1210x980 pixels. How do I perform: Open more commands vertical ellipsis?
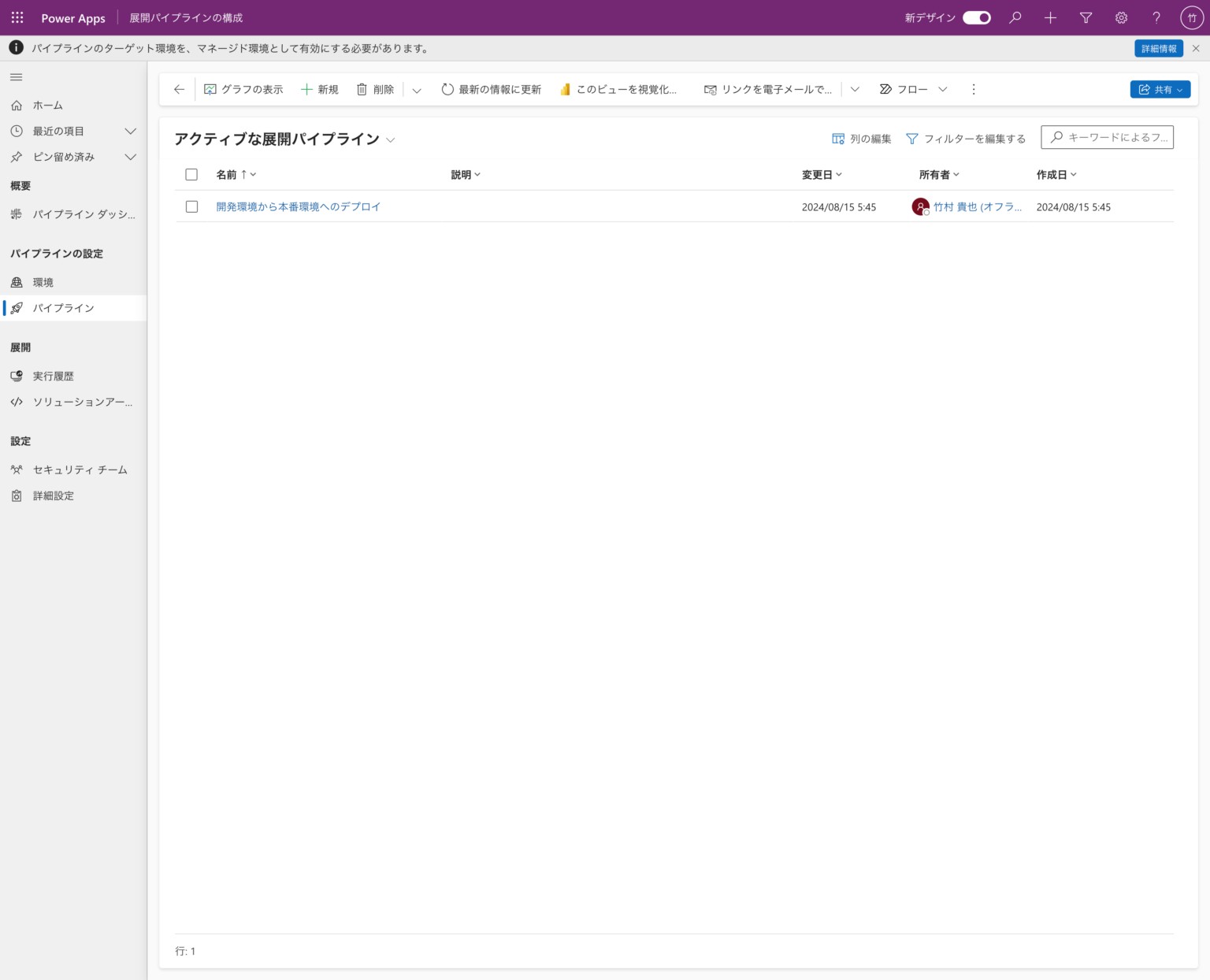[974, 89]
